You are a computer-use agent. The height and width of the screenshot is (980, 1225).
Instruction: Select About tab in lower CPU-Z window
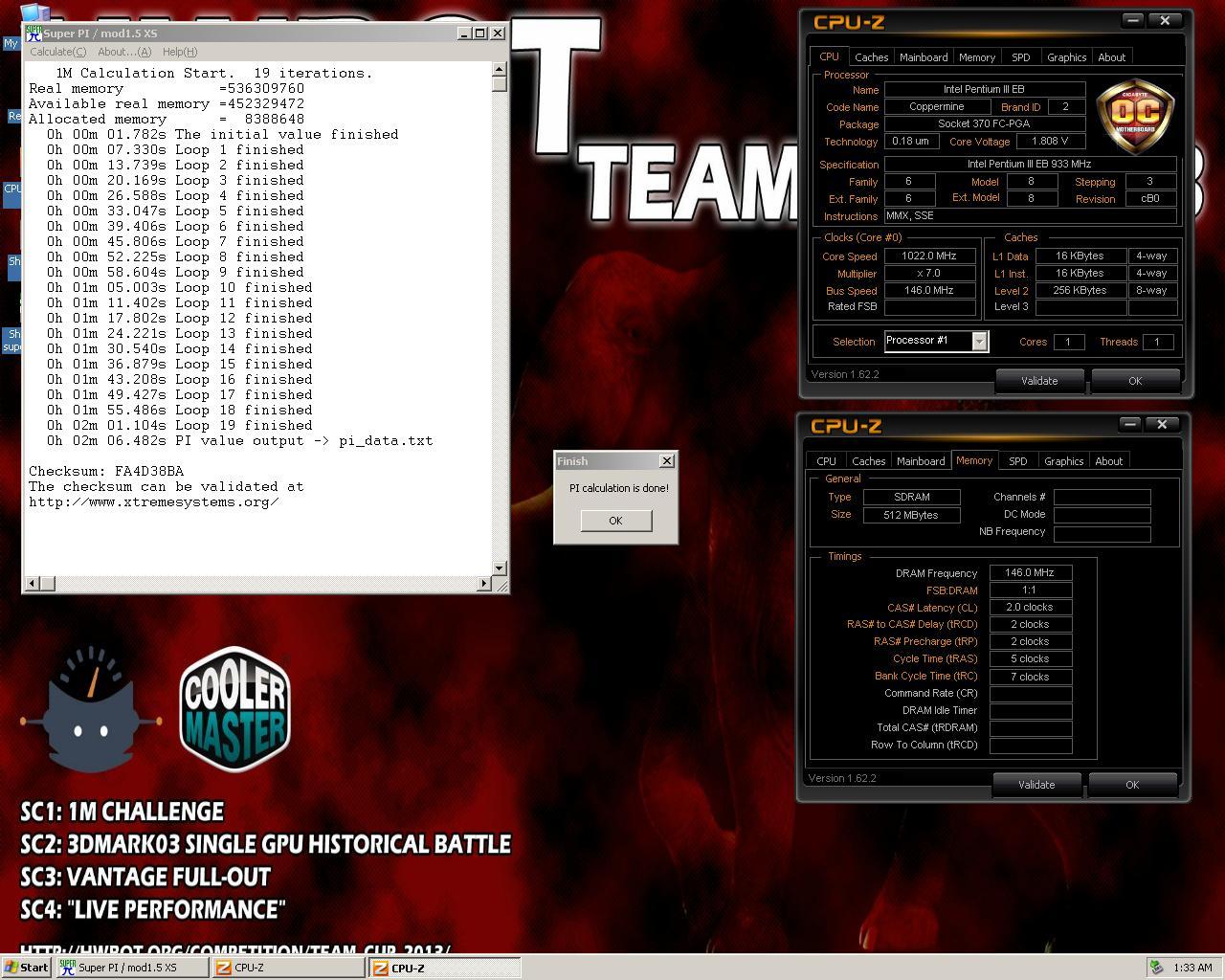click(1108, 461)
